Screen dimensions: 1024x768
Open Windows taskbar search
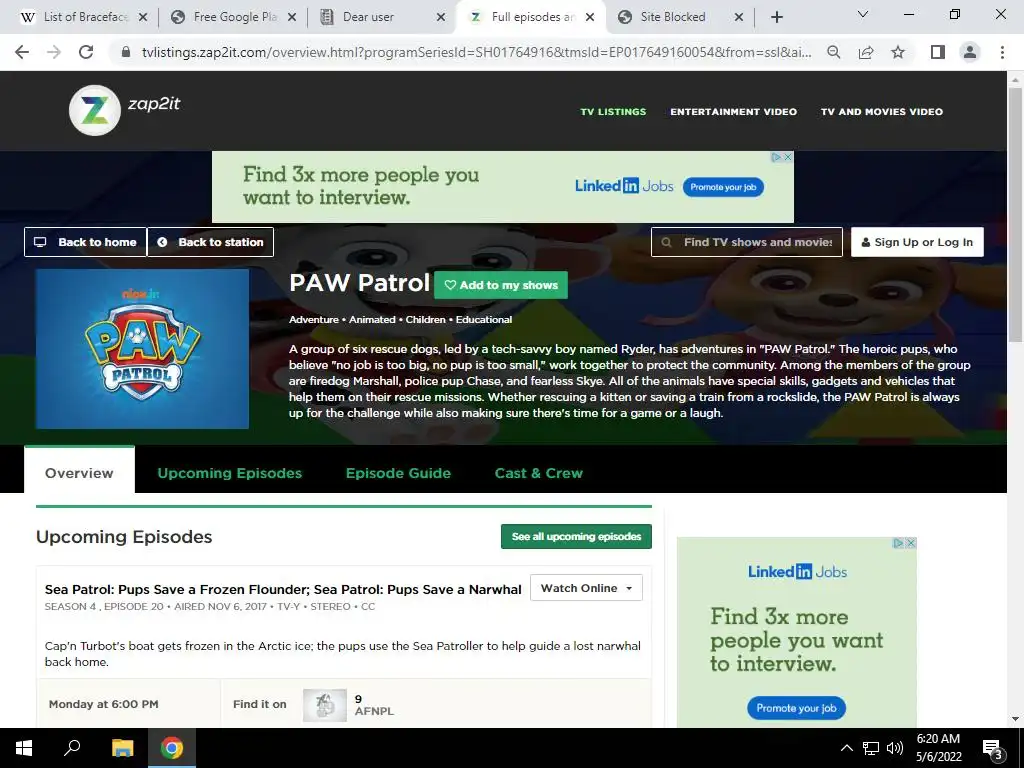pos(72,748)
